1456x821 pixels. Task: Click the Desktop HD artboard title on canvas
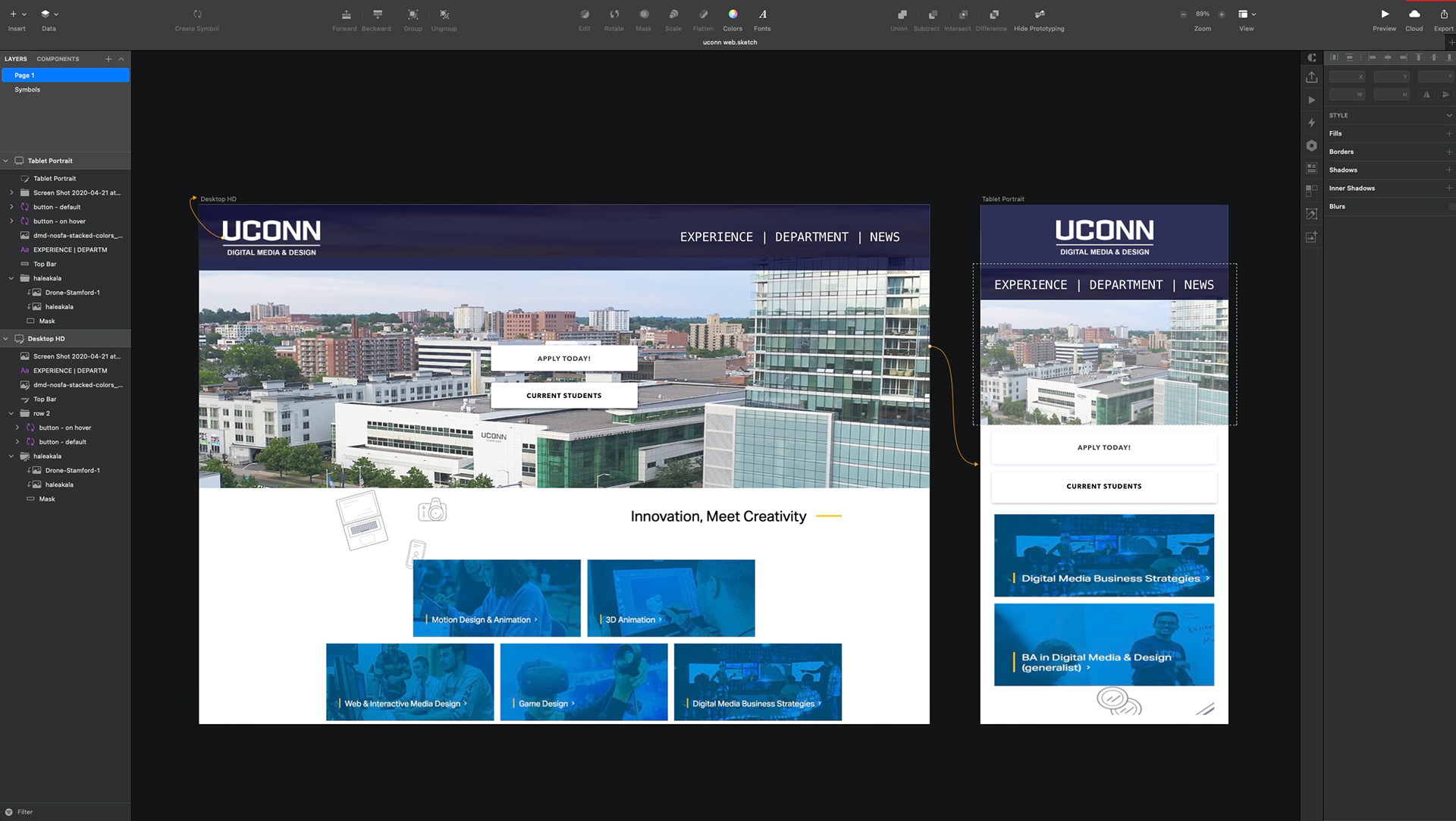(218, 199)
